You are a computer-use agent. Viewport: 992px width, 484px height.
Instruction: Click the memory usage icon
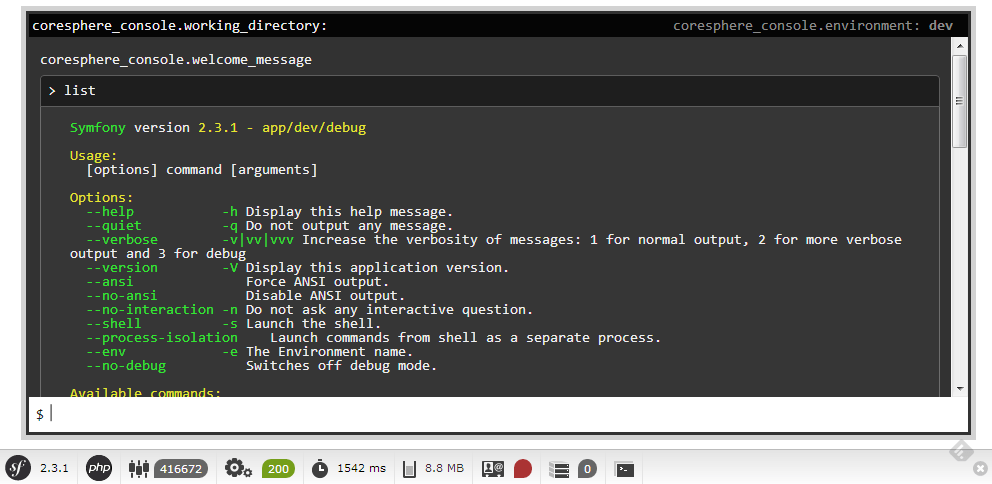pos(410,469)
